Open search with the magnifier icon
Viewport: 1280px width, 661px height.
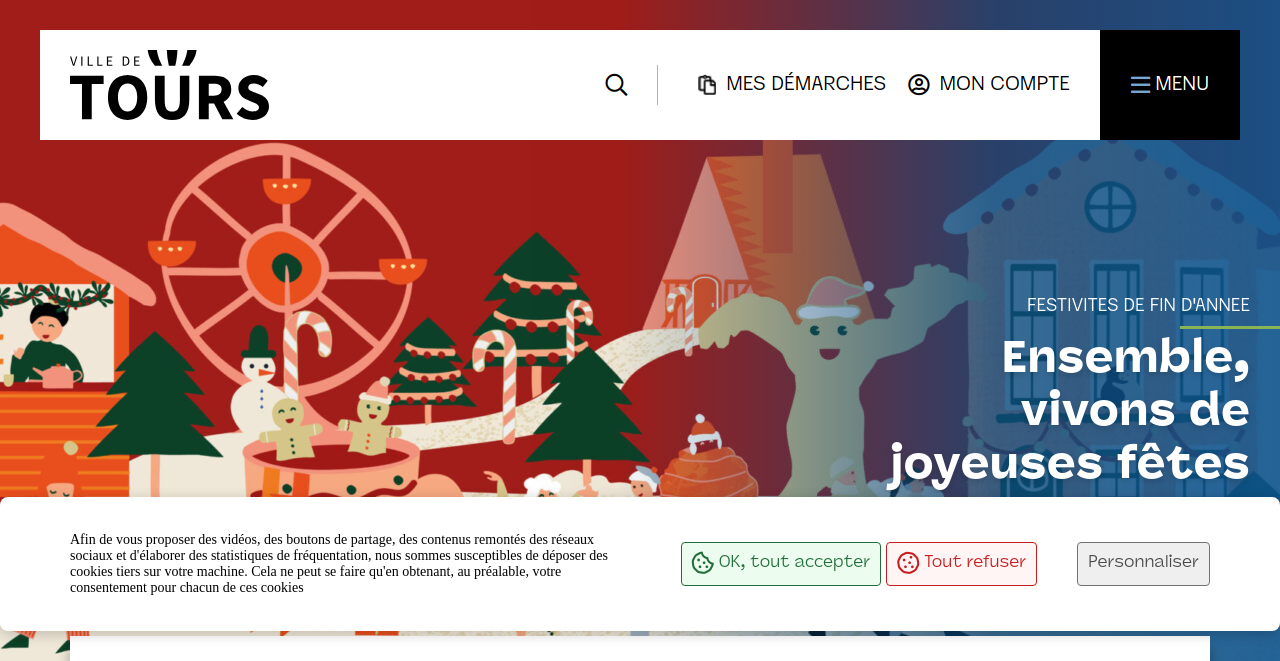pyautogui.click(x=616, y=85)
